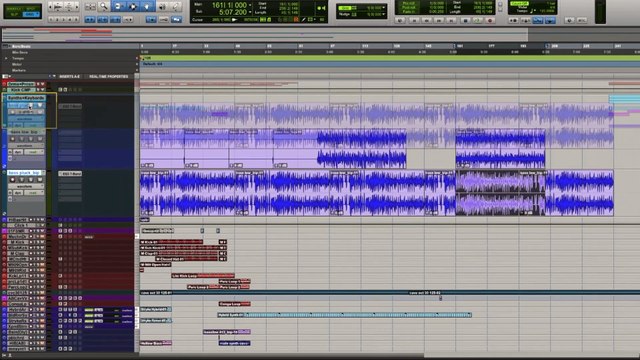Enable Spot edit mode
Image resolution: width=640 pixels, height=360 pixels.
coord(31,8)
